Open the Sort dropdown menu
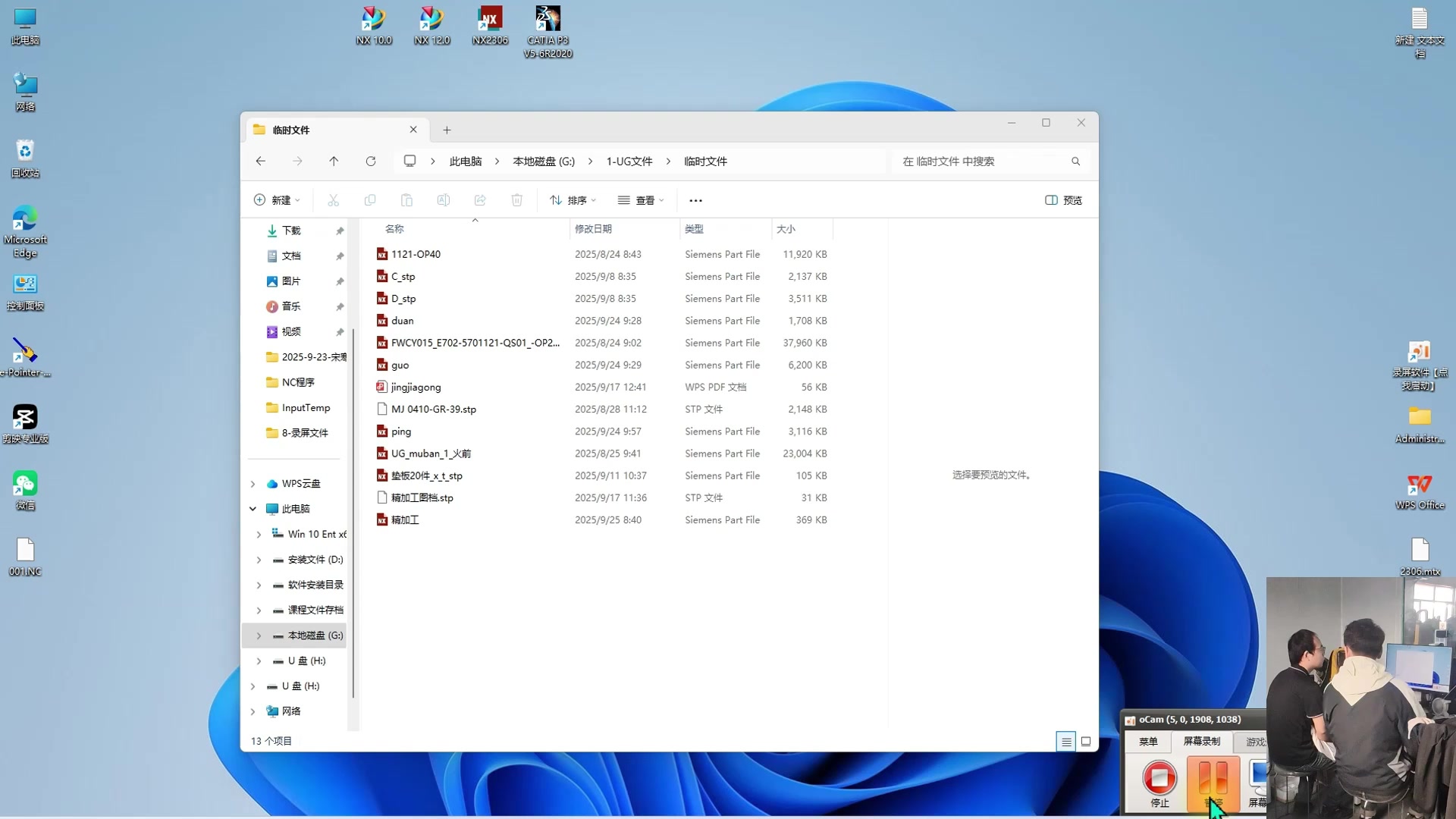The image size is (1456, 819). pyautogui.click(x=573, y=200)
